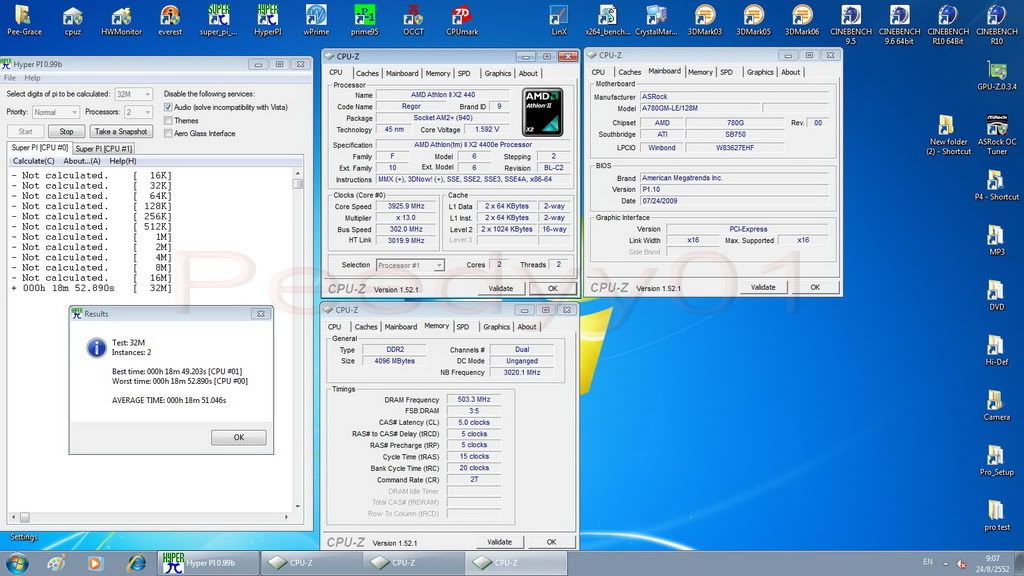Image resolution: width=1024 pixels, height=576 pixels.
Task: Switch to Caches tab in top CPU-Z window
Action: (367, 74)
